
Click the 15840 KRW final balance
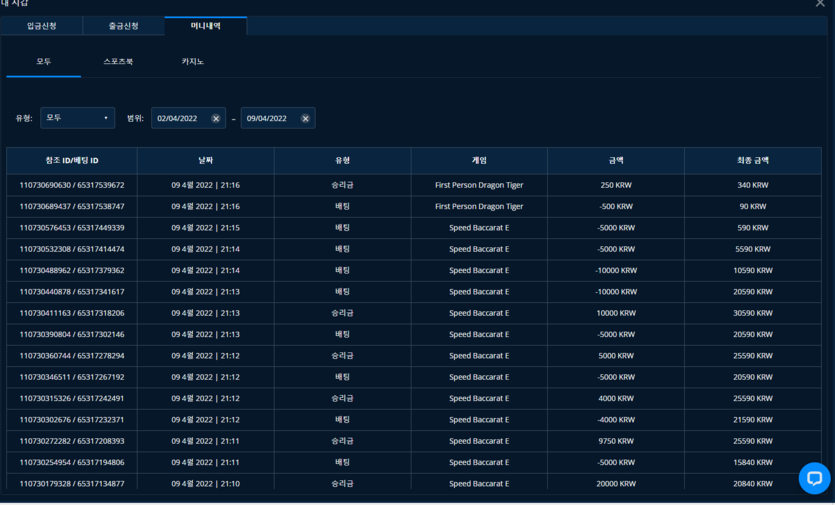(x=753, y=462)
